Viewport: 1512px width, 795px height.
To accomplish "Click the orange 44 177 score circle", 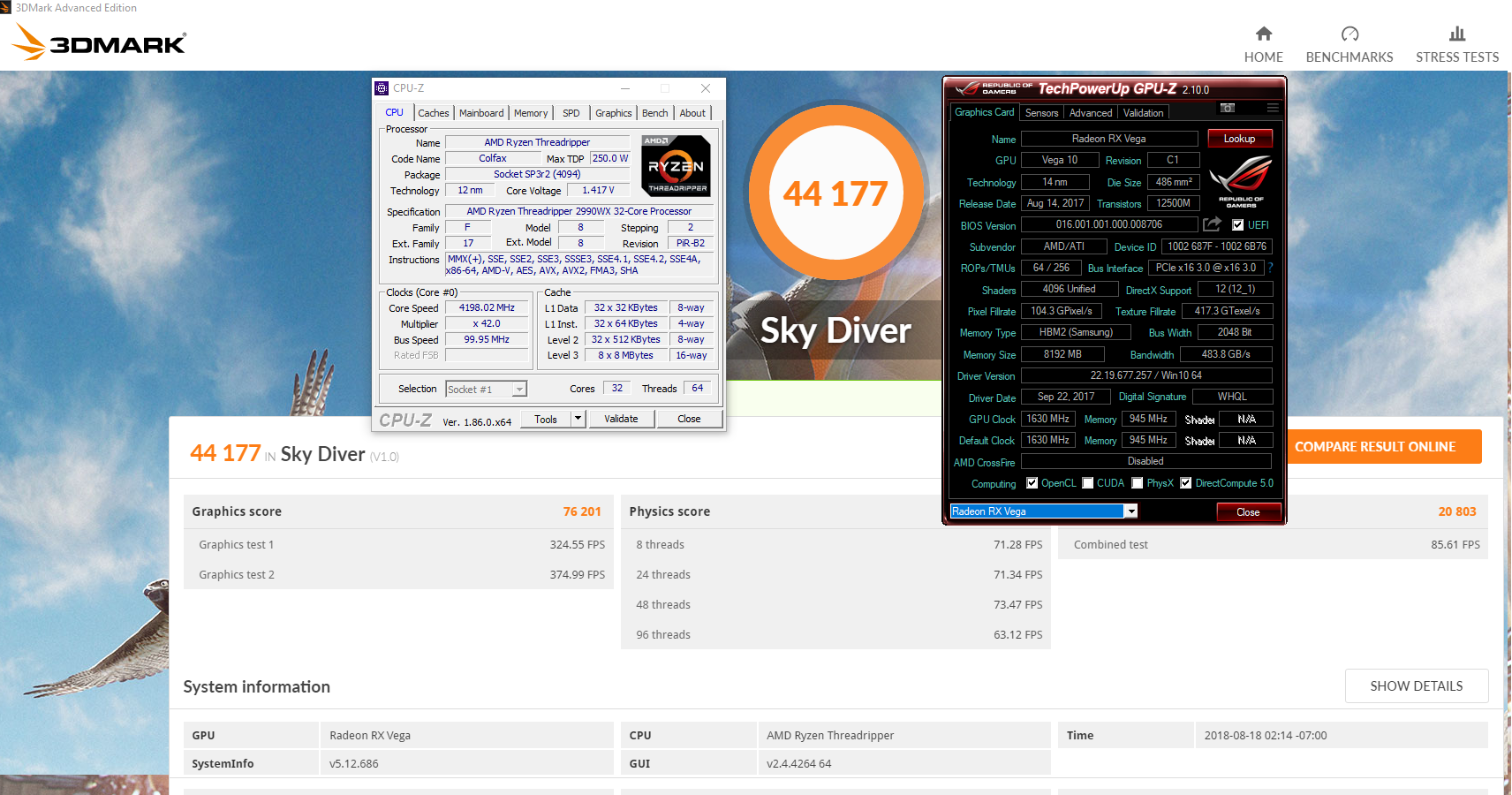I will [x=835, y=193].
